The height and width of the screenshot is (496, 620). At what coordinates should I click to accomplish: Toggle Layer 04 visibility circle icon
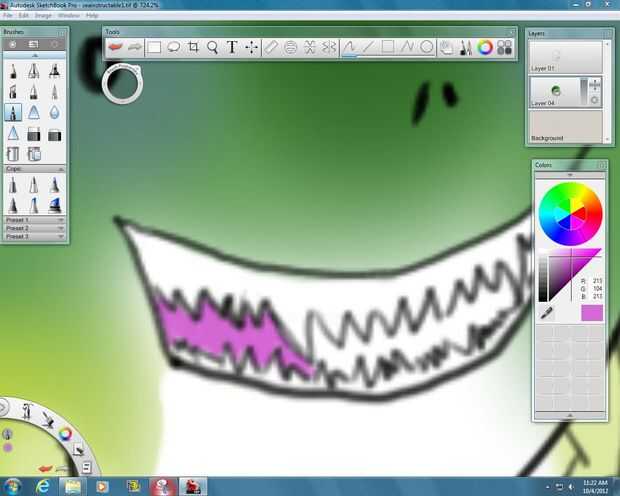click(594, 100)
